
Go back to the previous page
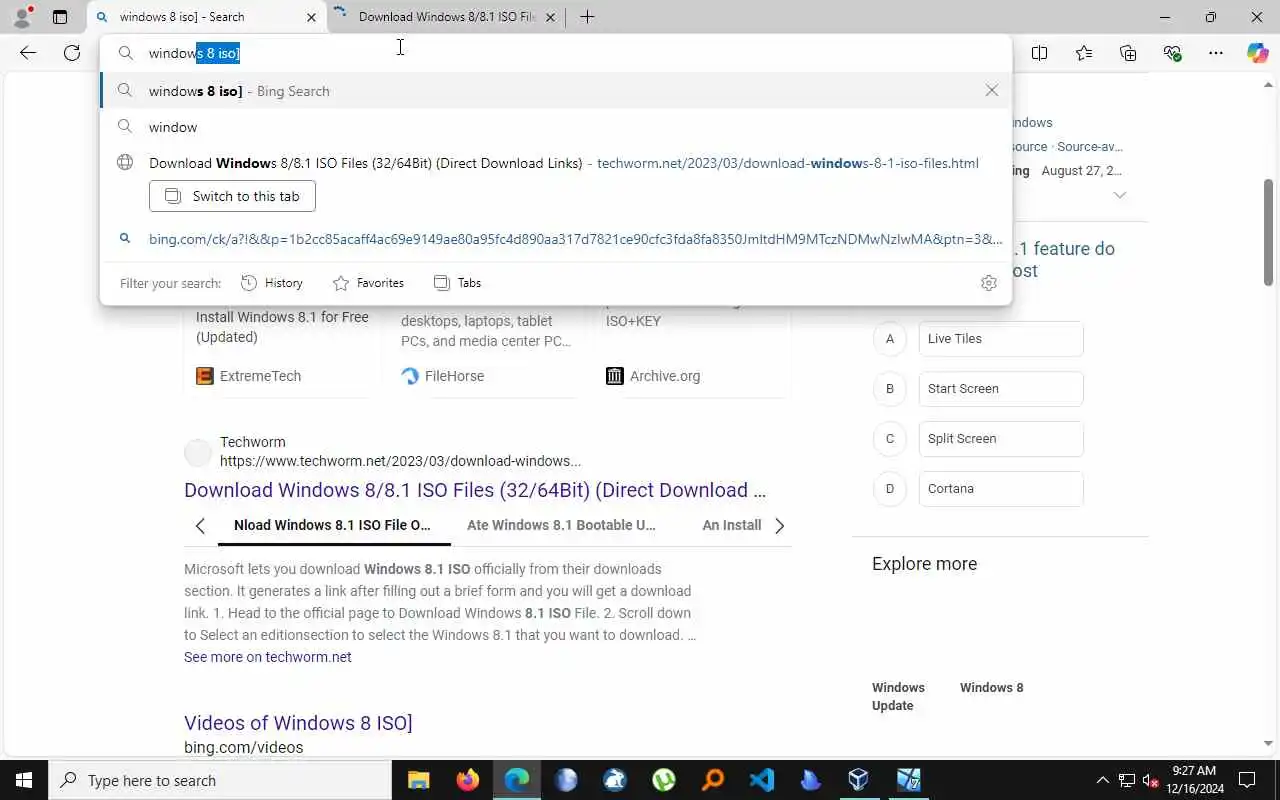(28, 53)
